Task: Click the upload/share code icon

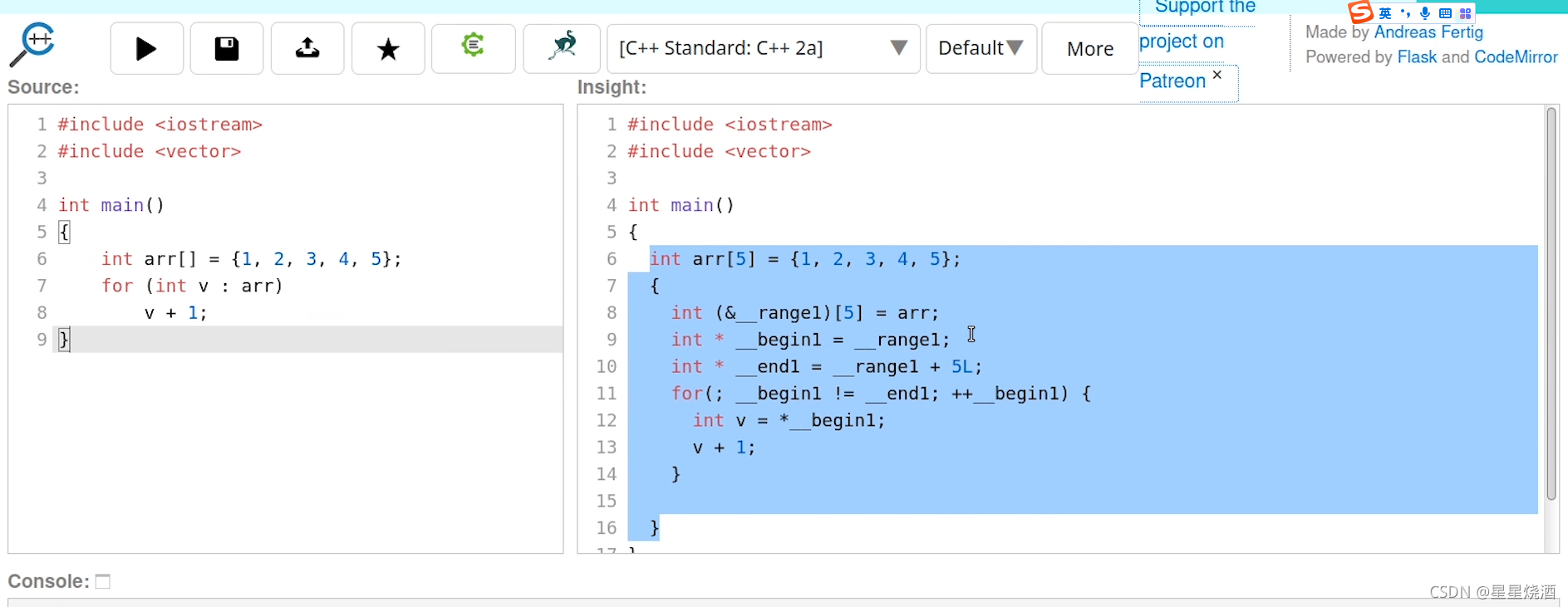Action: coord(307,49)
